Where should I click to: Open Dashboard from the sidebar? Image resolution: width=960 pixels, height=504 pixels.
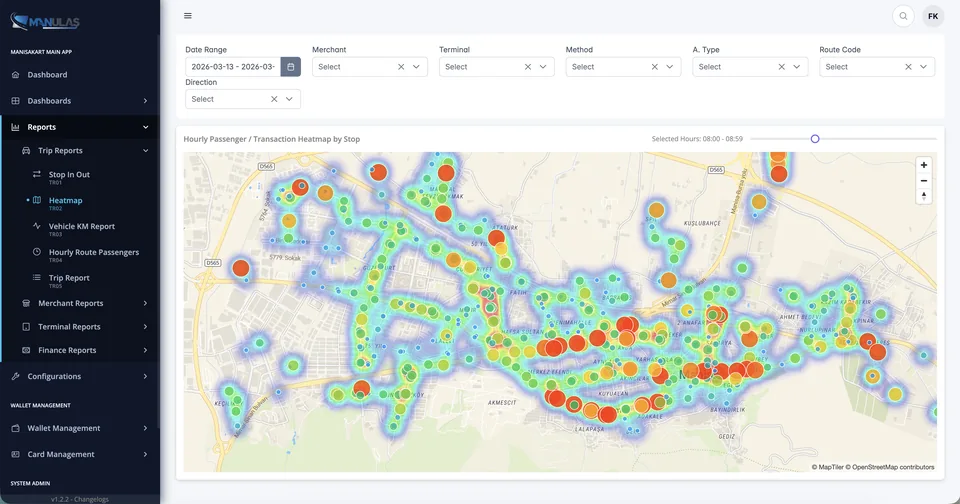point(80,75)
